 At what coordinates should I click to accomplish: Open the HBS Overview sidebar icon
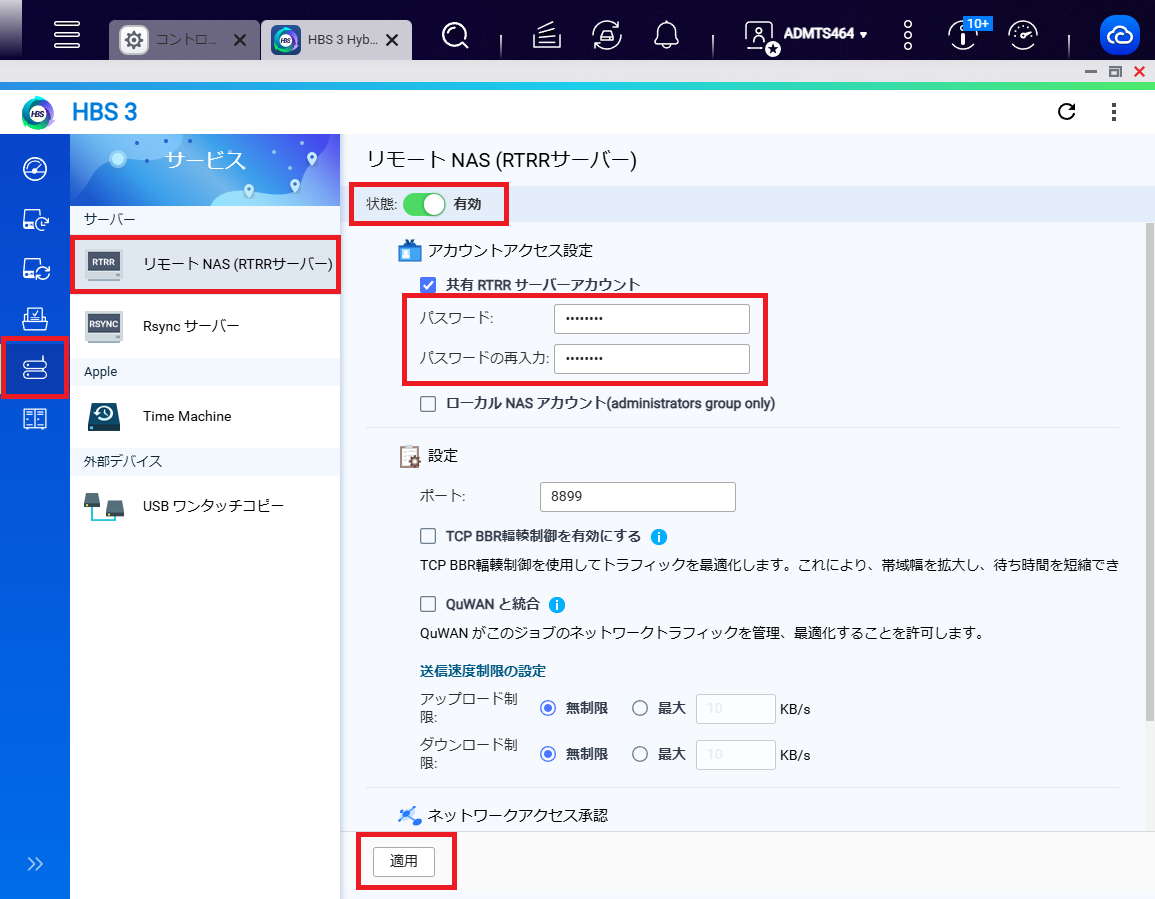35,169
